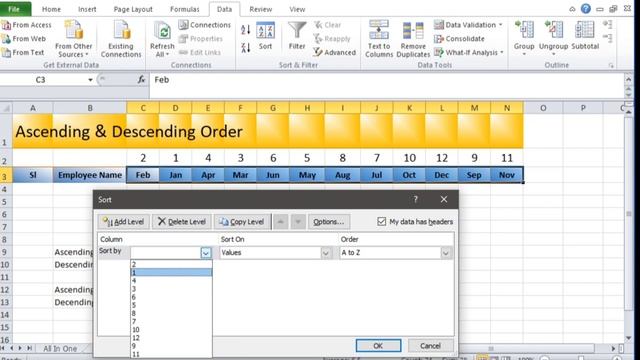Switch to the Home tab
Image resolution: width=640 pixels, height=360 pixels.
tap(51, 9)
